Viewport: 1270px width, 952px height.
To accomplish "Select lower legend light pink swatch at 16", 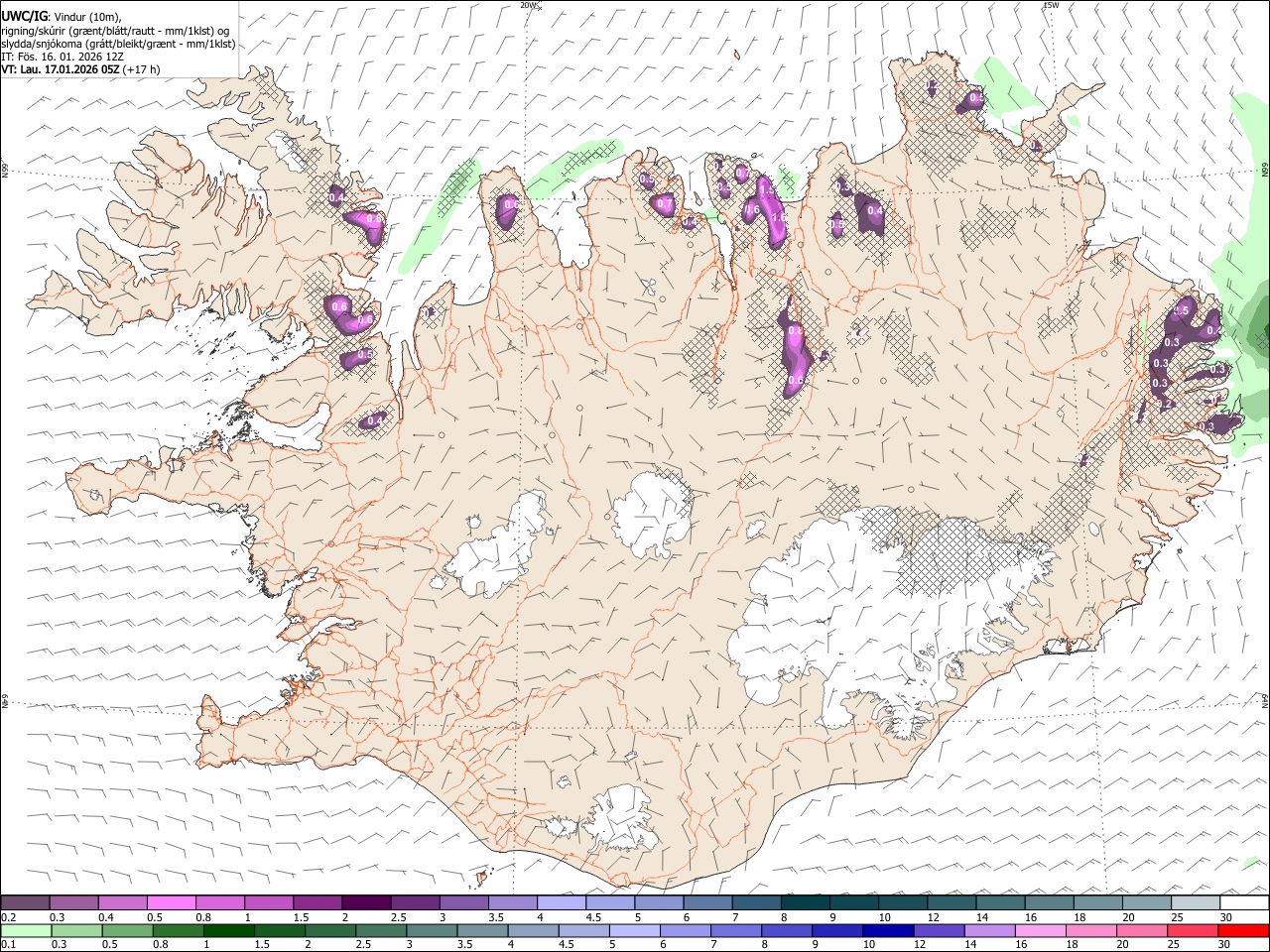I will 1042,930.
